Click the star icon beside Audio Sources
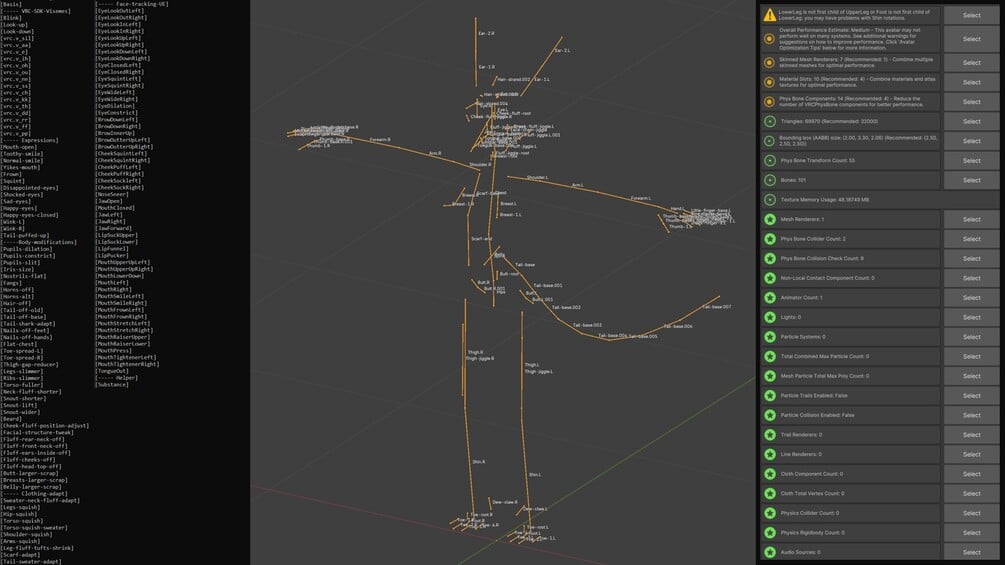Viewport: 1005px width, 565px height. point(770,552)
